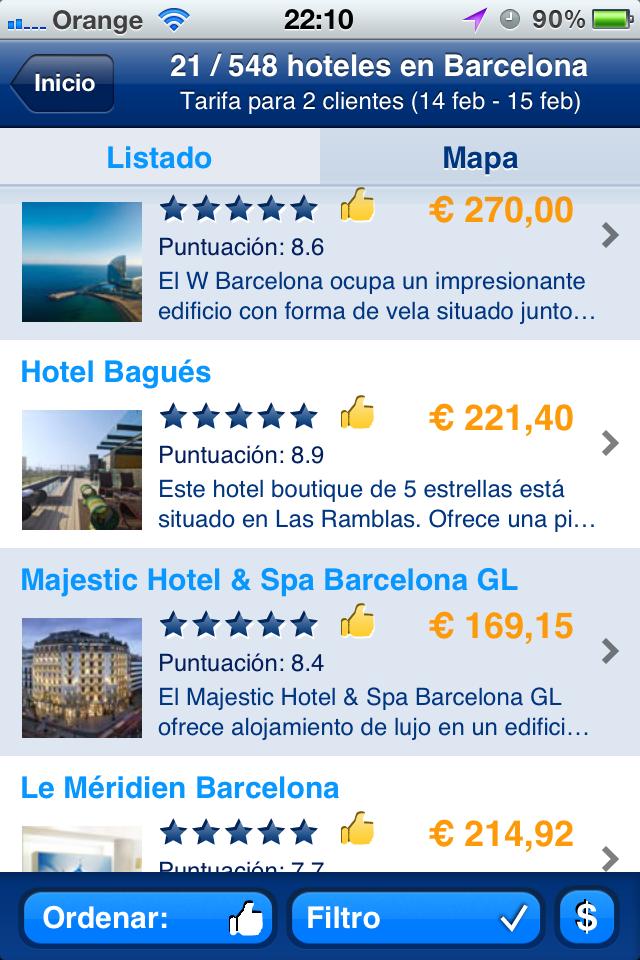640x960 pixels.
Task: Tap thumbs-up icon on Hotel Bagués
Action: coord(357,413)
